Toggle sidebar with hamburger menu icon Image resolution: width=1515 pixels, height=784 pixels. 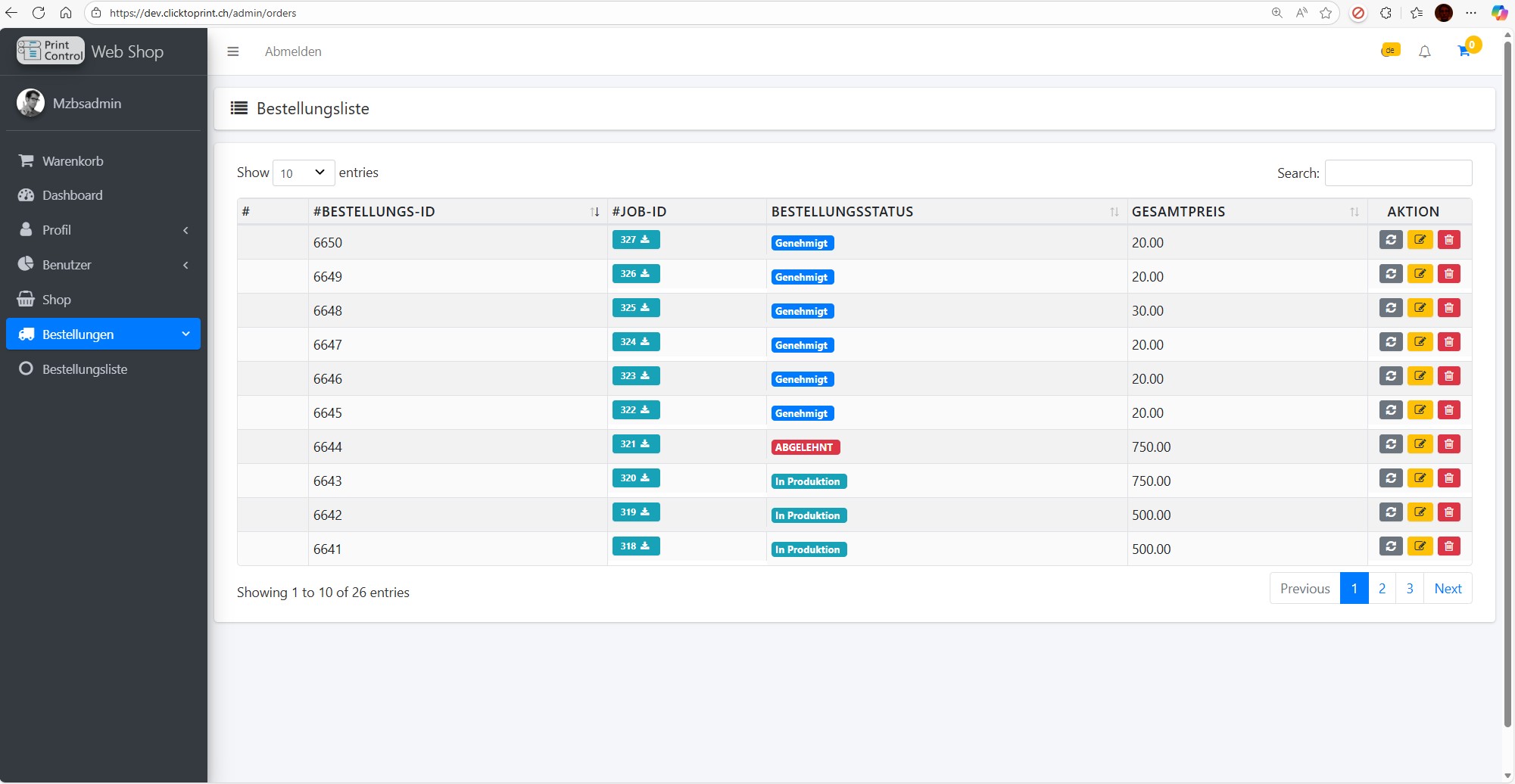pos(233,51)
